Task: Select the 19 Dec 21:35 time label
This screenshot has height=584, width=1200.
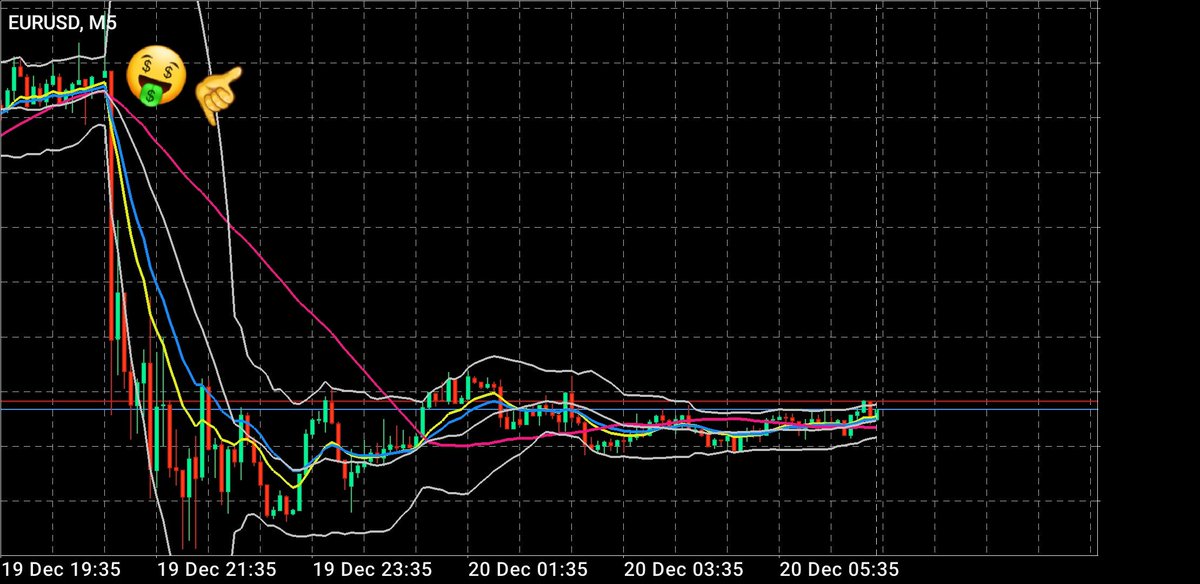Action: [x=218, y=569]
